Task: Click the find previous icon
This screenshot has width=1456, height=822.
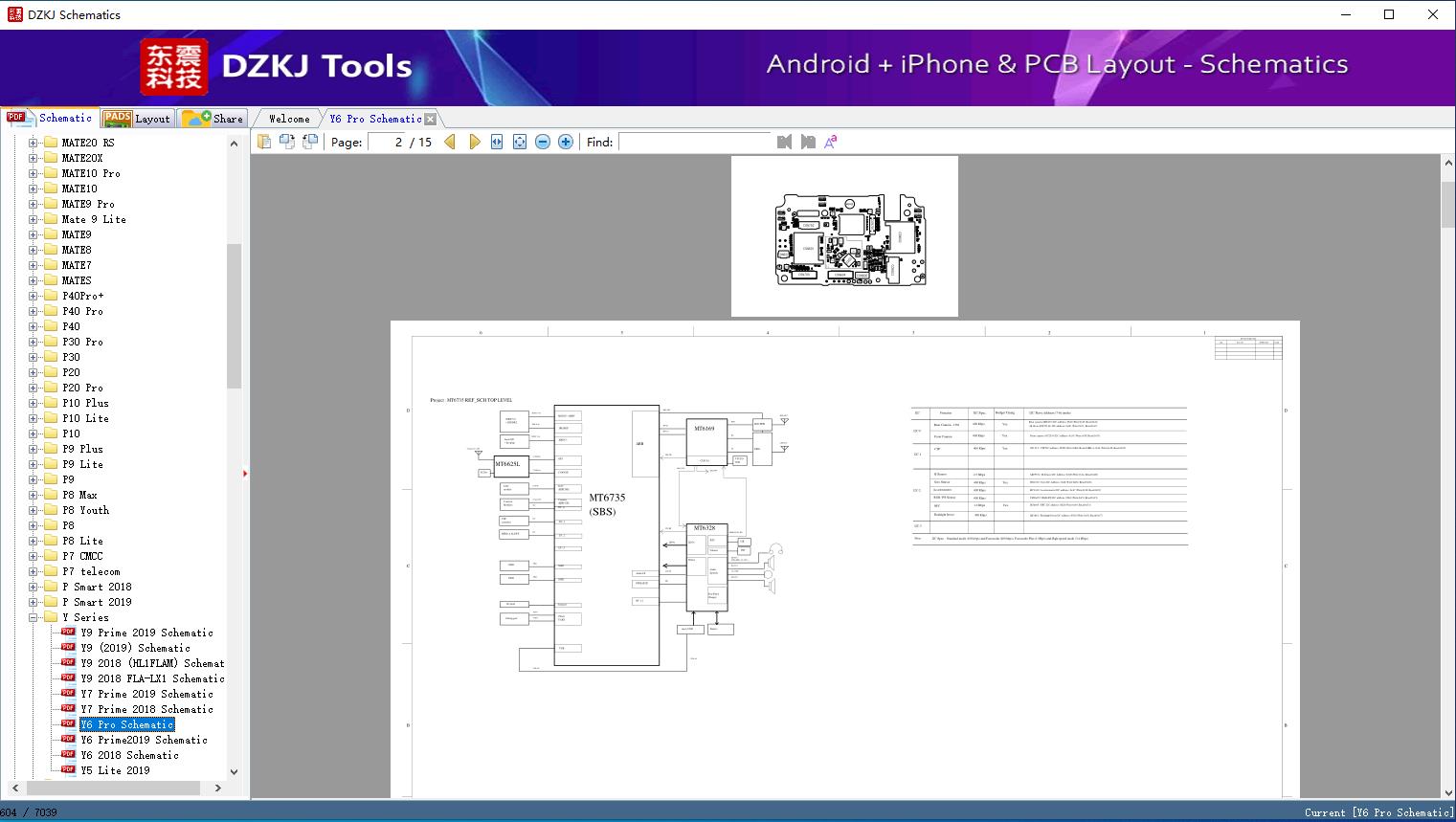Action: point(785,142)
